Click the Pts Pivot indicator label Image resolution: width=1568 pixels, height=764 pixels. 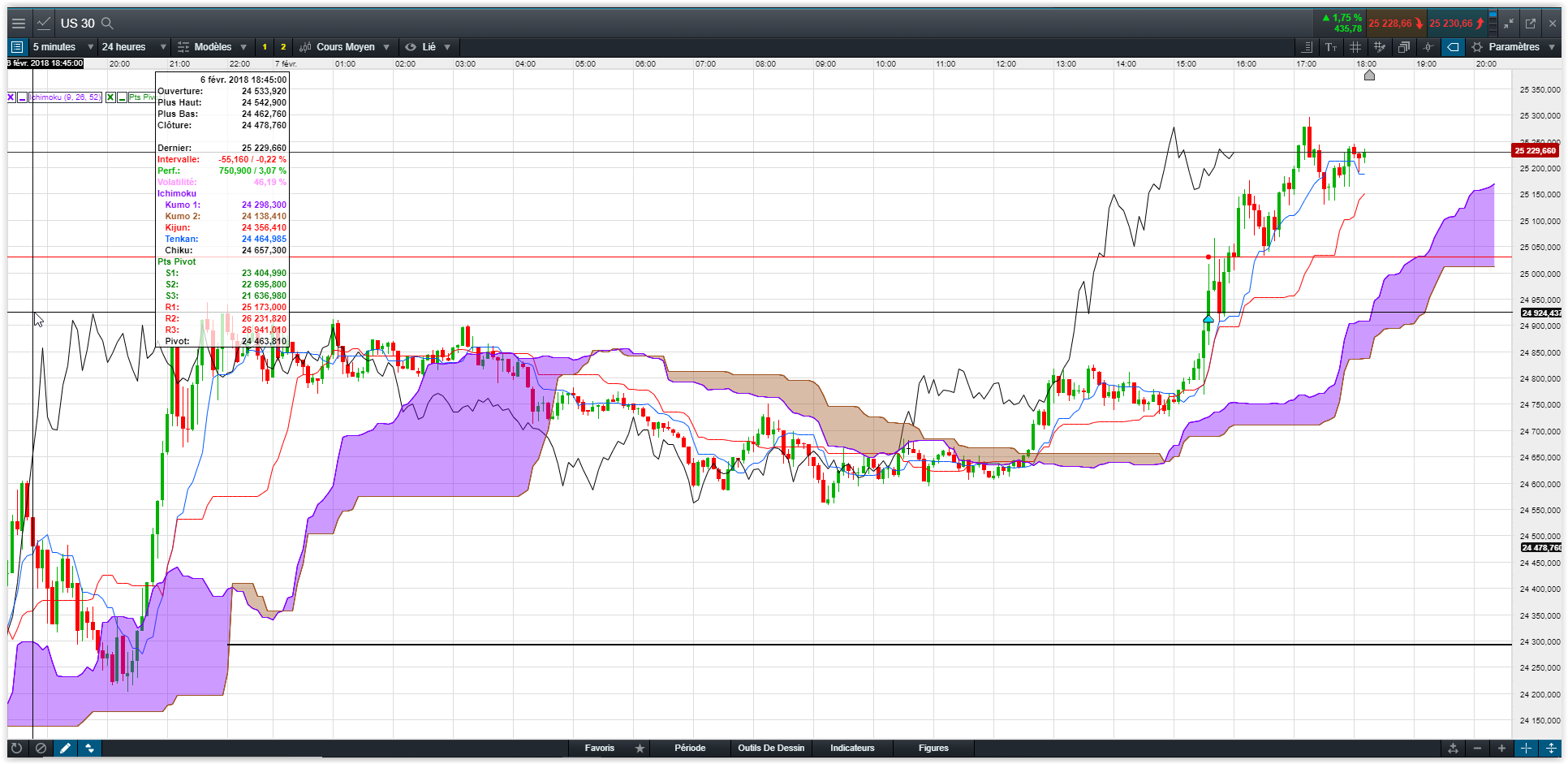coord(141,97)
